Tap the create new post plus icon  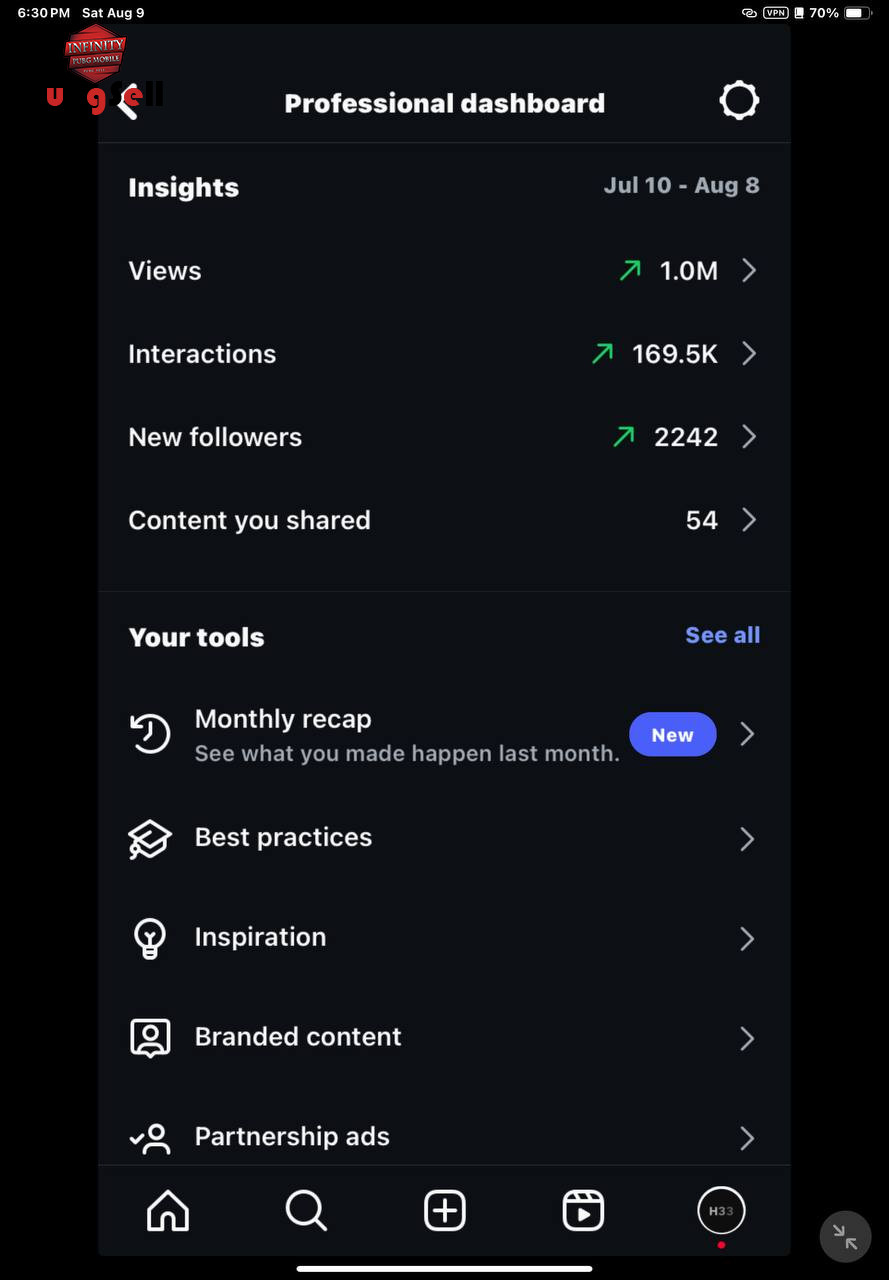pos(445,1211)
